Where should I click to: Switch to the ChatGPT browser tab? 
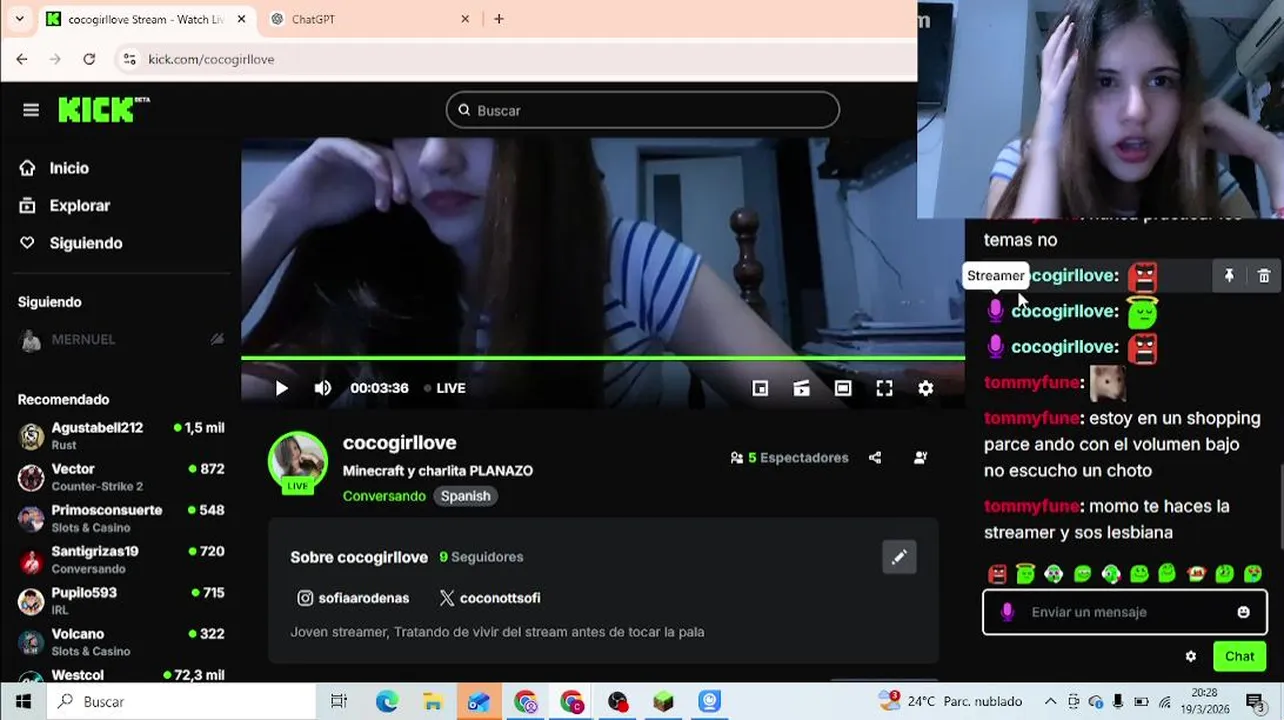click(369, 19)
